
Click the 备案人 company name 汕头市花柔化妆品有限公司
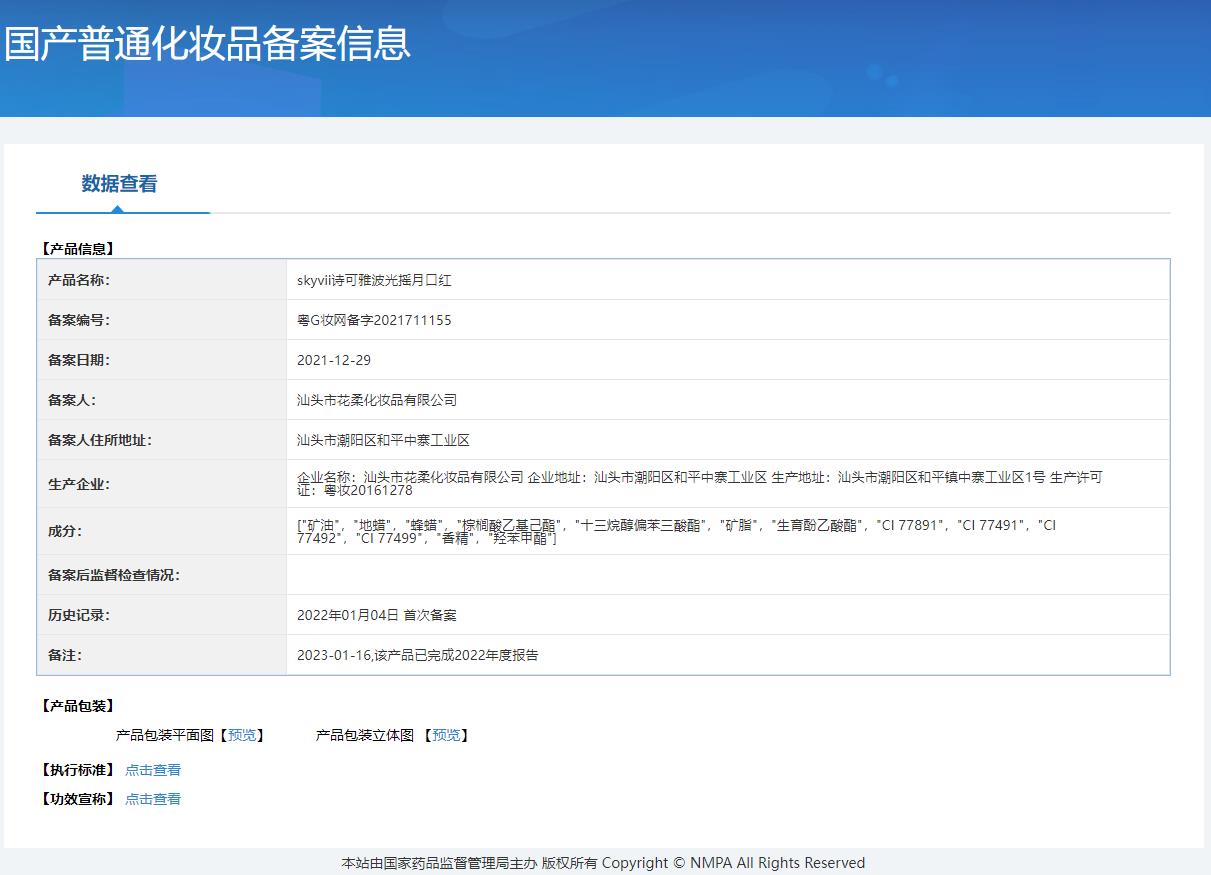point(377,400)
